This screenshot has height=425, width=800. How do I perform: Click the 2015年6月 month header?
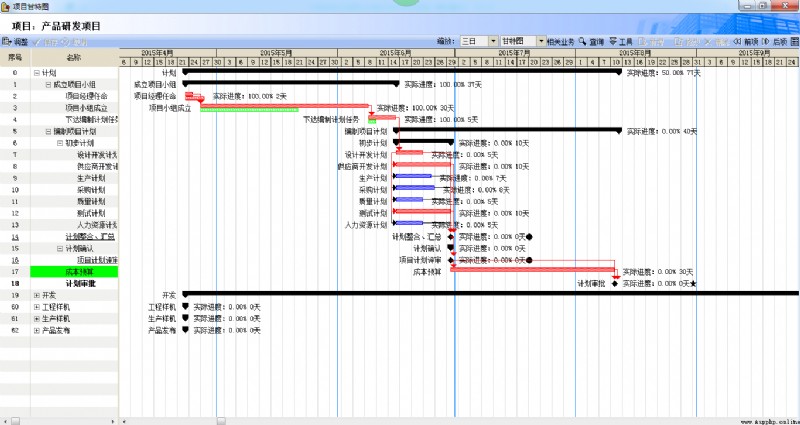coord(396,53)
